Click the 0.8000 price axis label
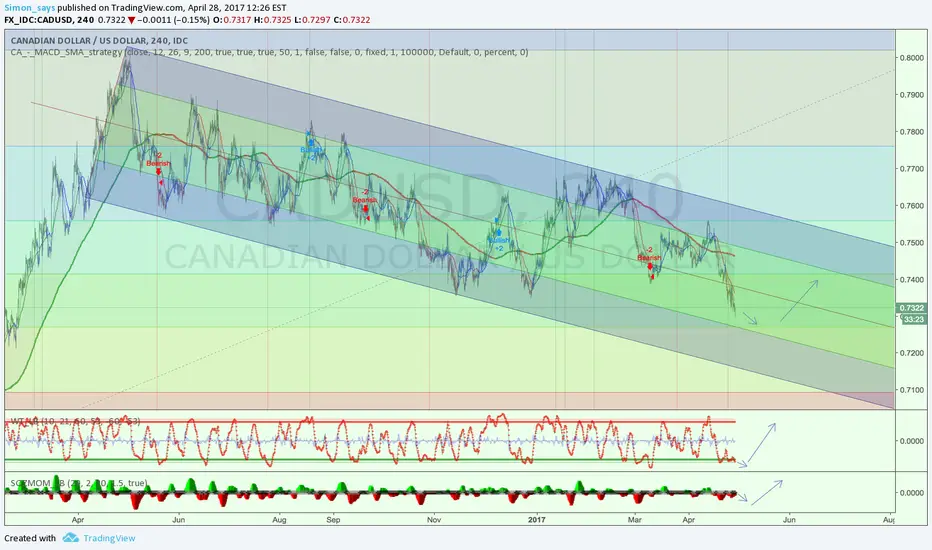Image resolution: width=932 pixels, height=550 pixels. pos(912,58)
